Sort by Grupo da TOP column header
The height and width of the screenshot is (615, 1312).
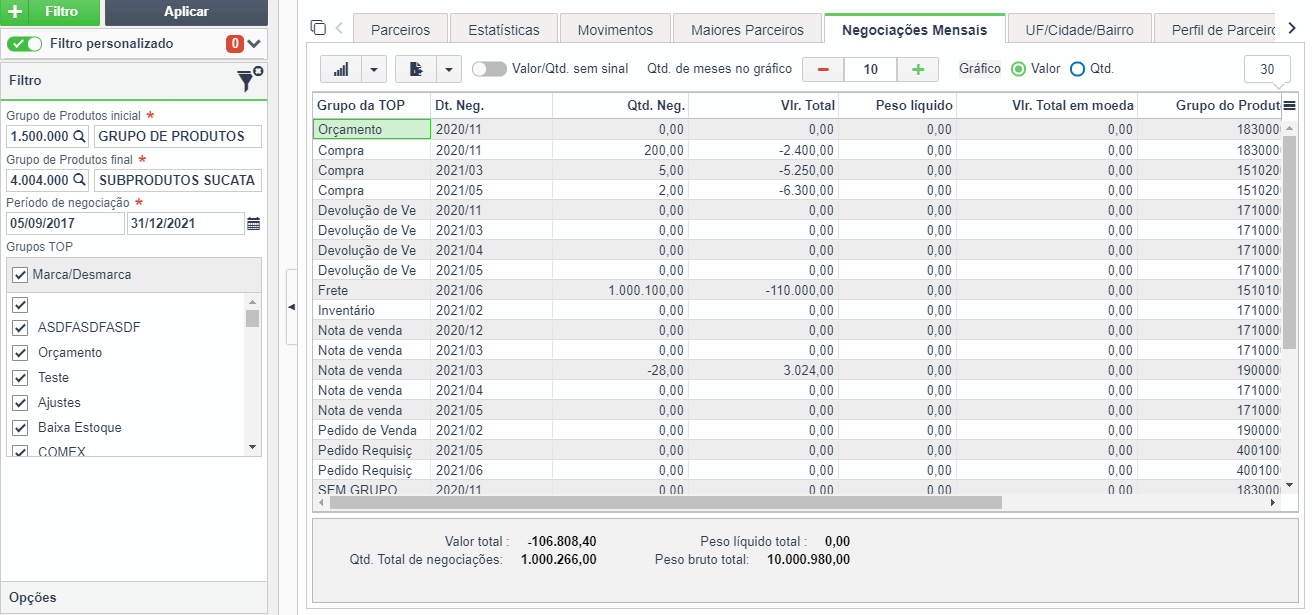[x=371, y=105]
